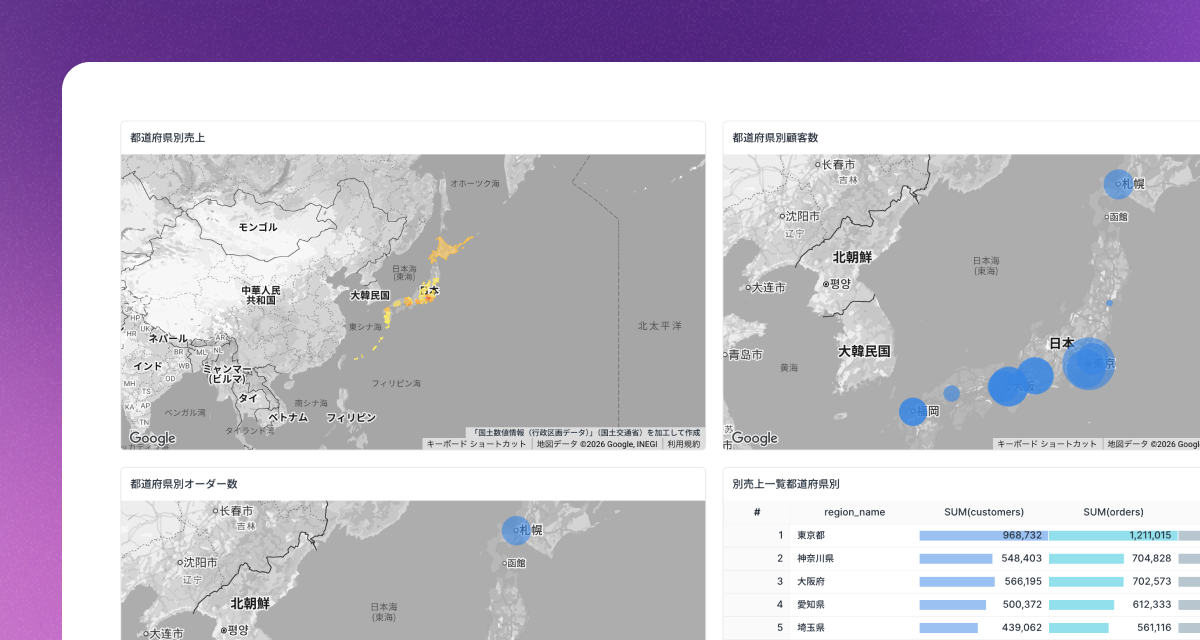Select 大阪 bubble in 都道府県別顧客数 map

click(1010, 386)
